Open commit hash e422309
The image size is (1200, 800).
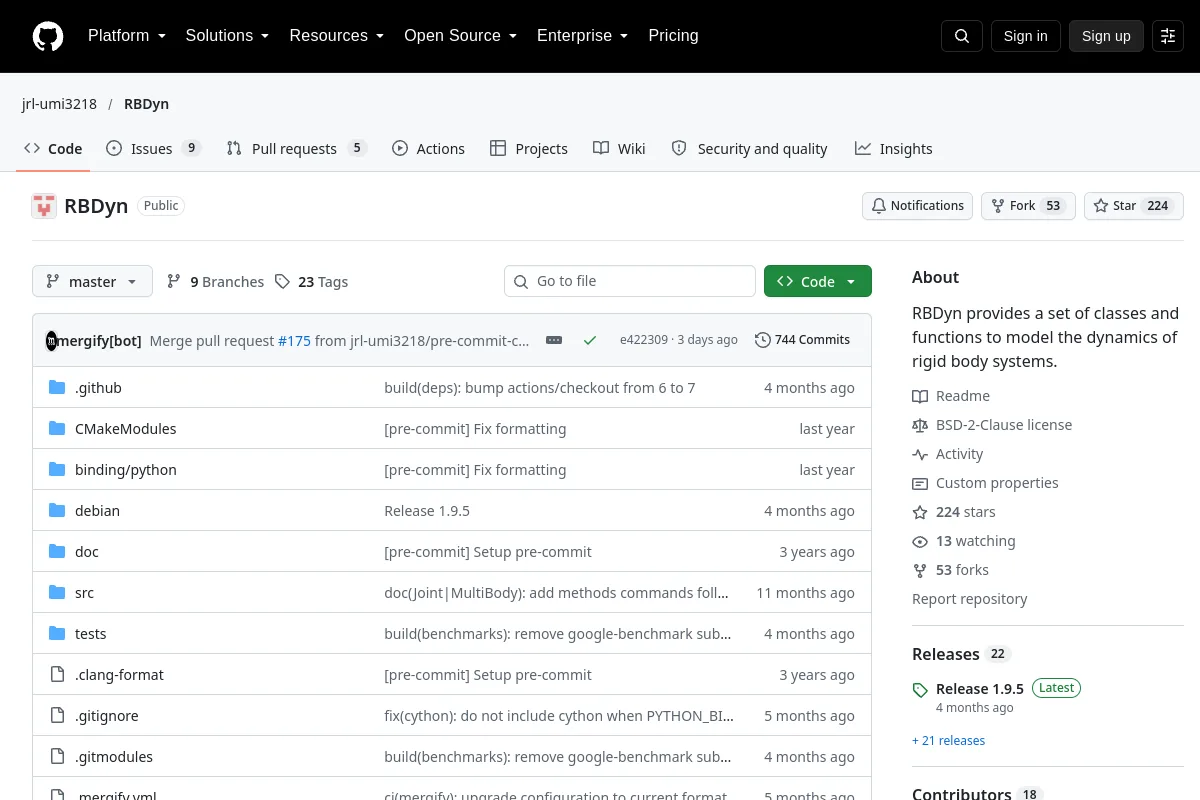(643, 340)
